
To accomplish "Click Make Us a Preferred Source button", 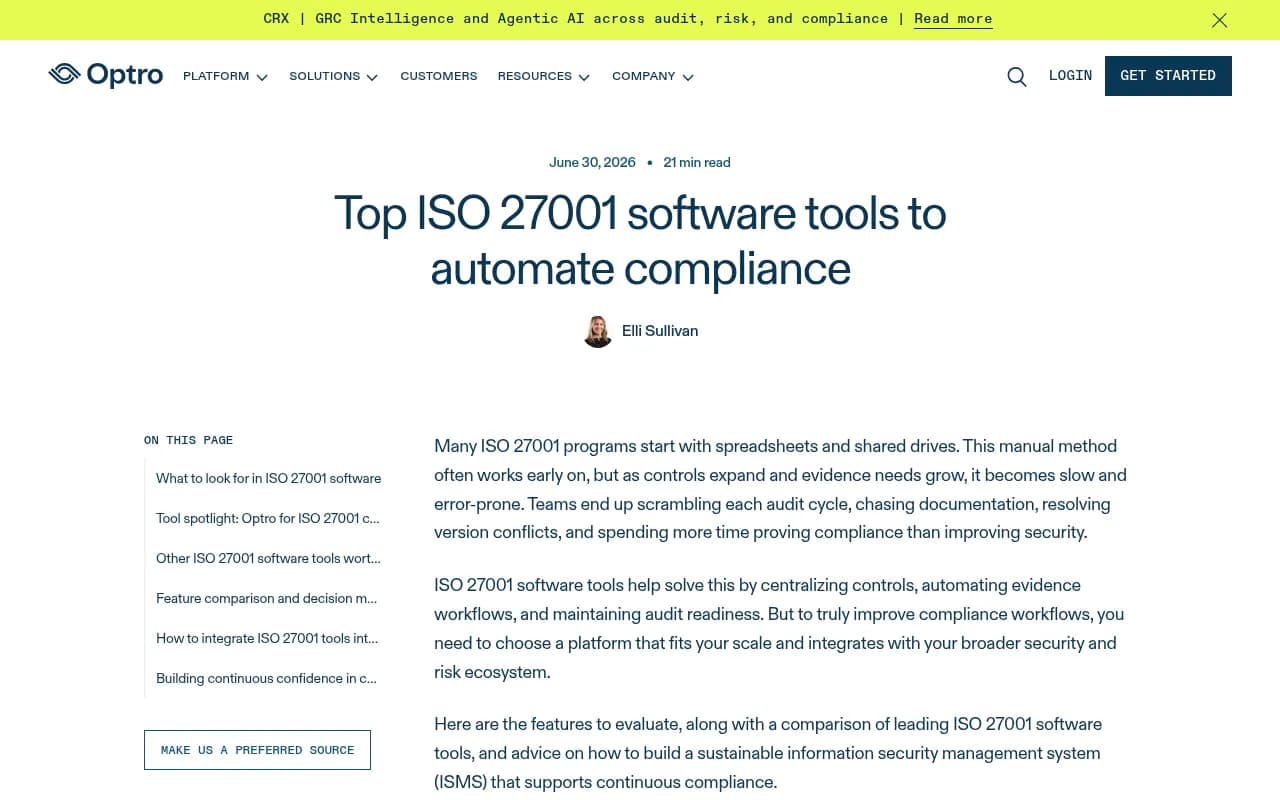I will tap(257, 750).
